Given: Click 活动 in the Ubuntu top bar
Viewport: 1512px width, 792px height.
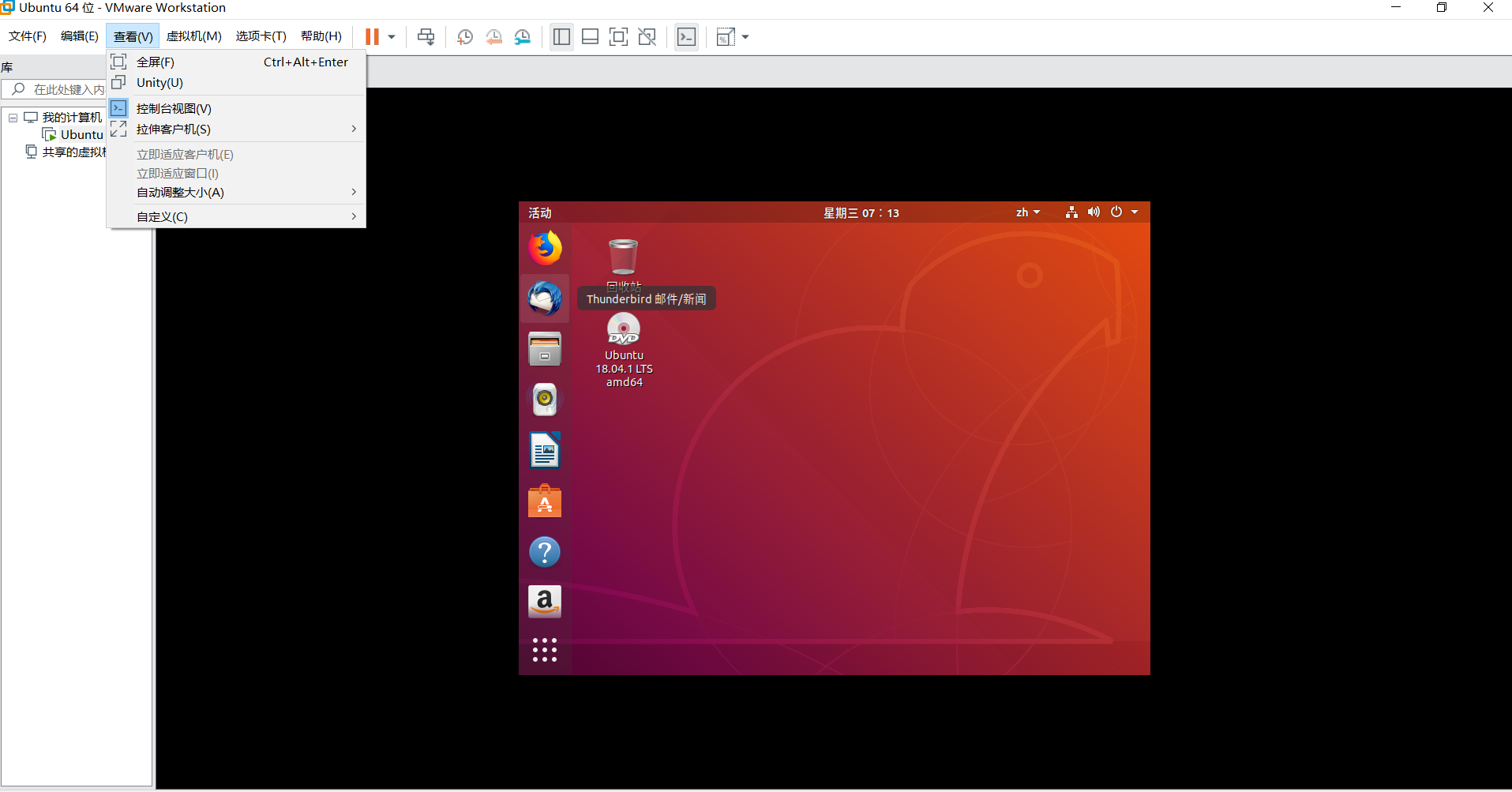Looking at the screenshot, I should point(540,213).
